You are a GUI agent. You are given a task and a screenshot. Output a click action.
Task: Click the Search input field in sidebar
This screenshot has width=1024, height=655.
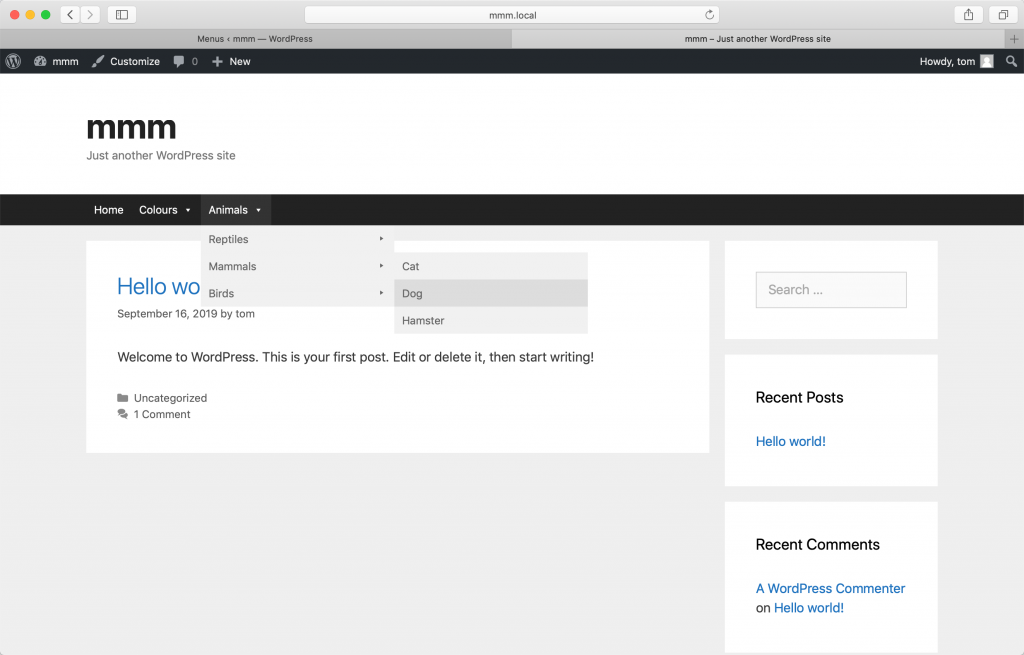pos(831,290)
